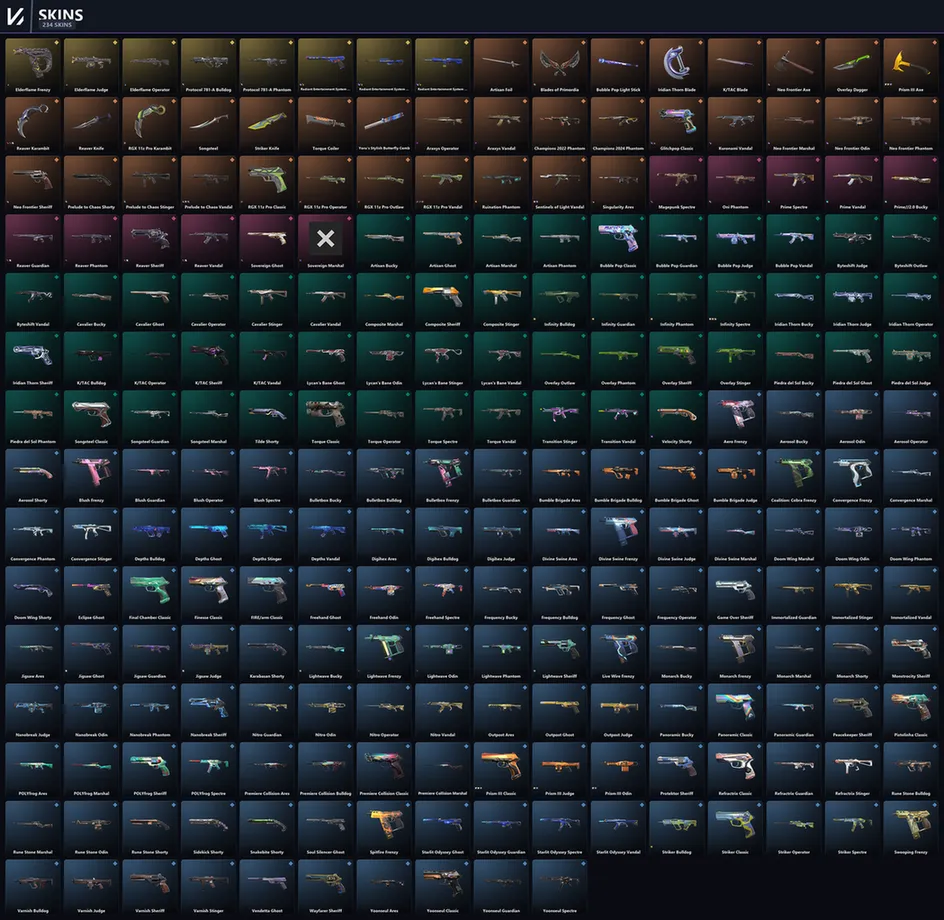Pick the Spitfire Frenzy skin tile
This screenshot has height=920, width=944.
384,829
